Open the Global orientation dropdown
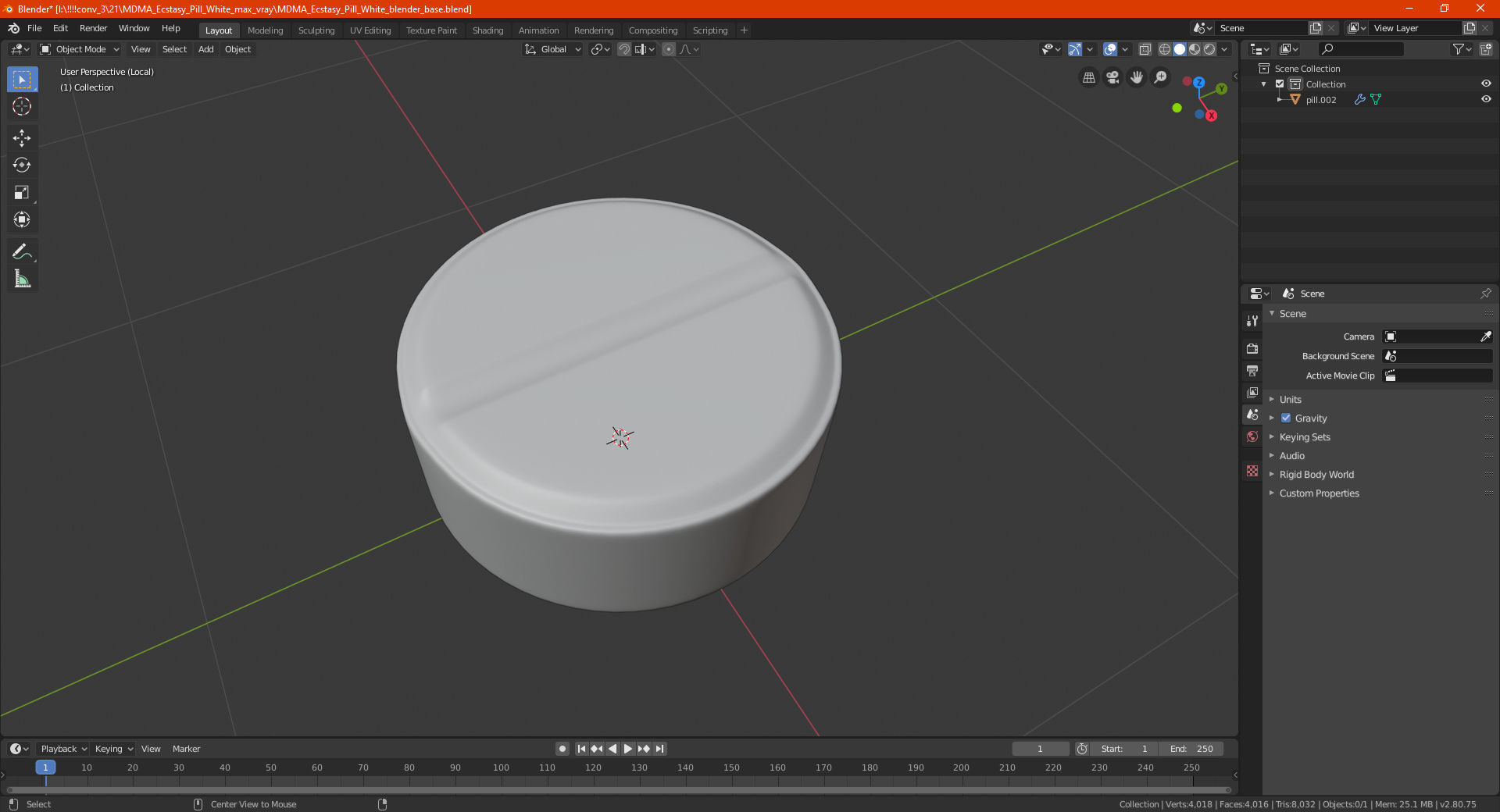 552,49
